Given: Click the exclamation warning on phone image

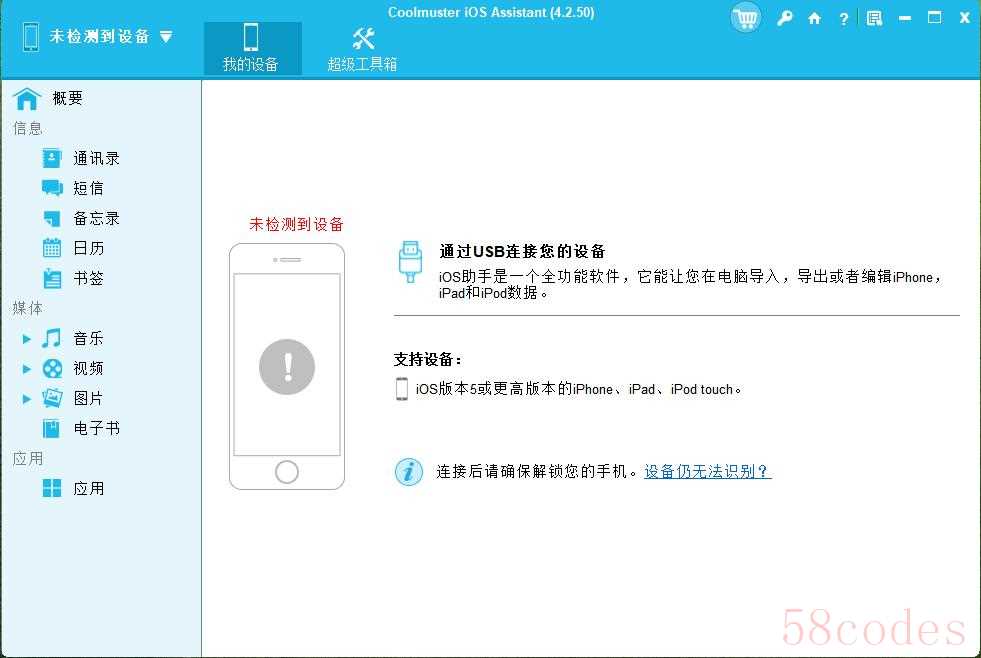Looking at the screenshot, I should 287,367.
